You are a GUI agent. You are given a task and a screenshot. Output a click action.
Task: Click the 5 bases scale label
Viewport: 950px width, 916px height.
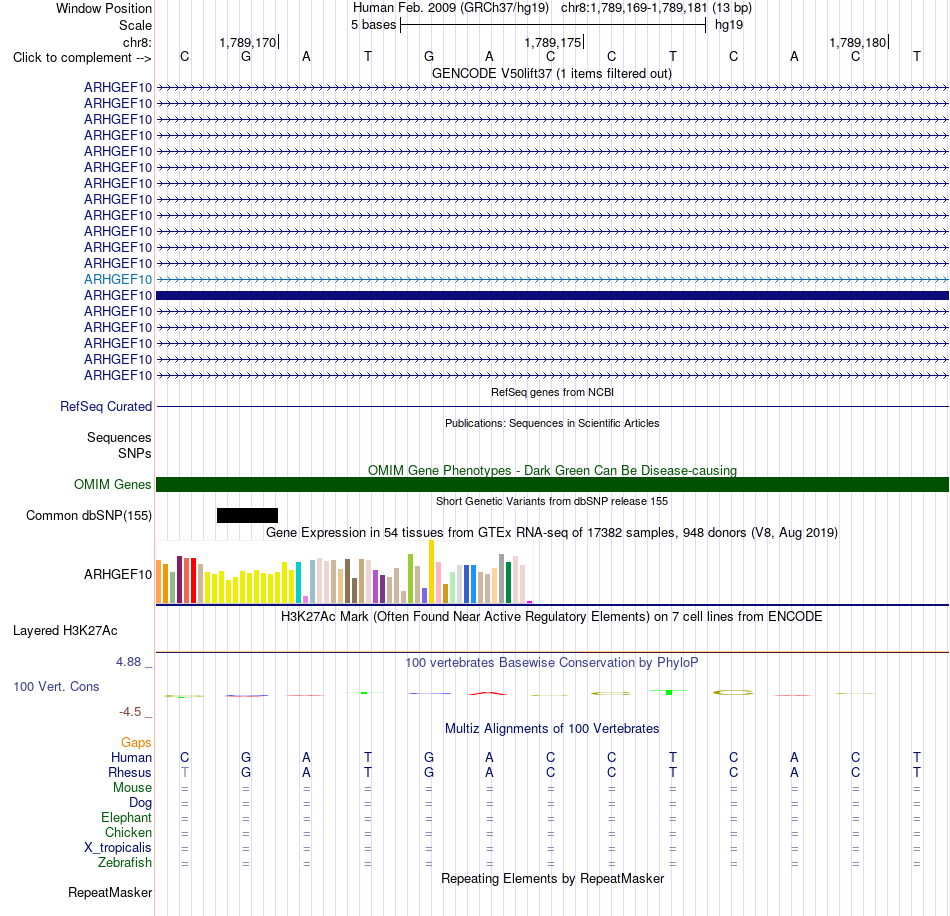tap(373, 25)
